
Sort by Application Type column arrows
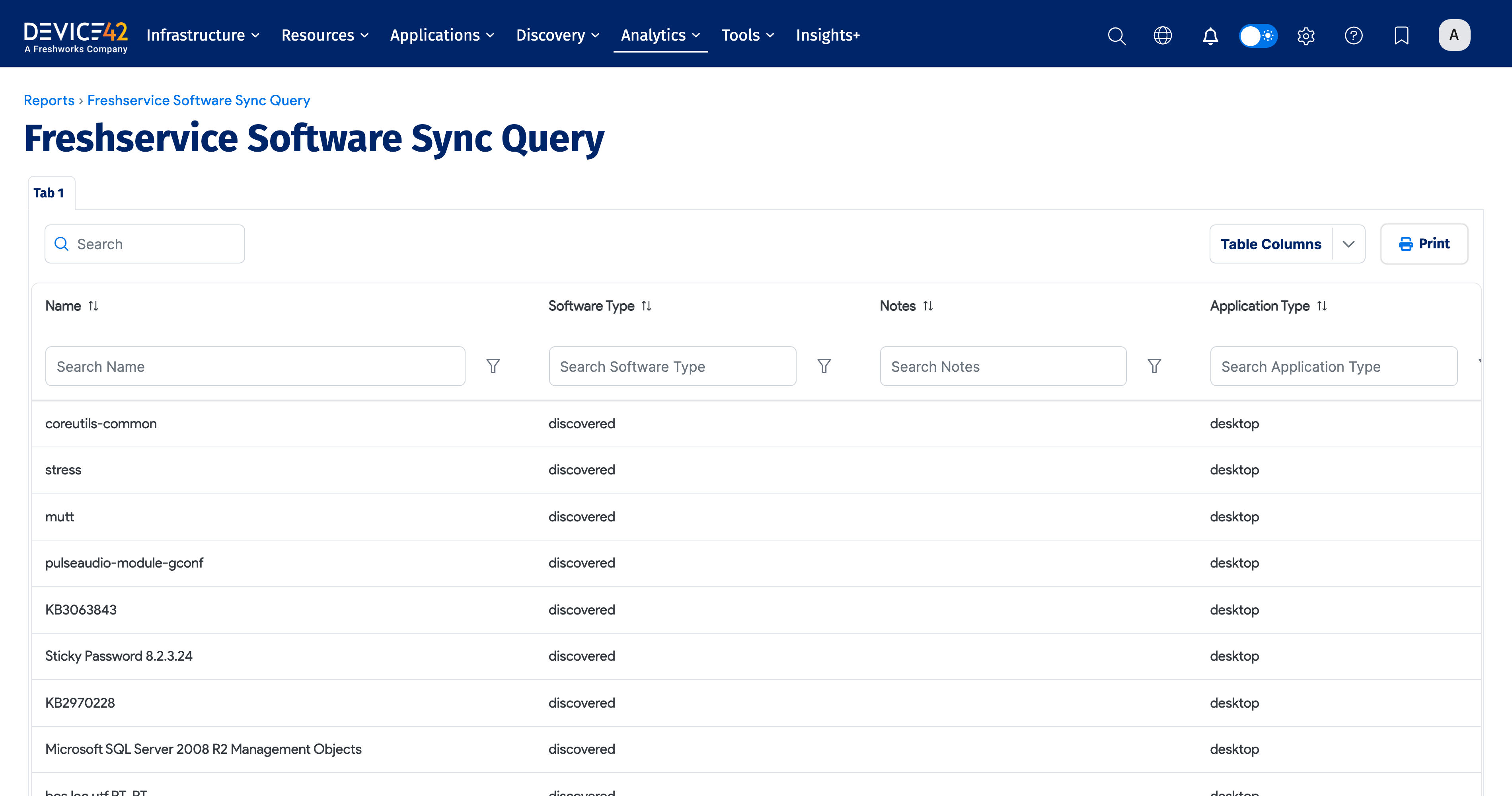(1322, 306)
